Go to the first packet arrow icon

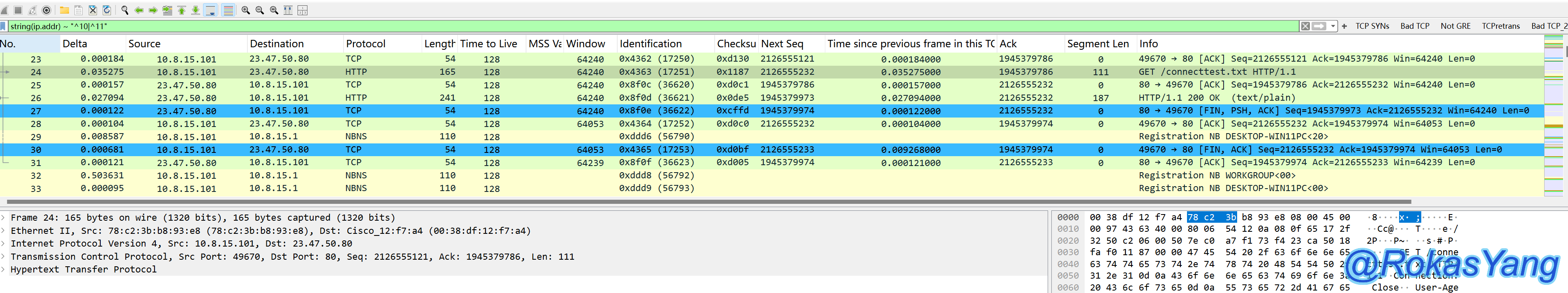(x=181, y=10)
